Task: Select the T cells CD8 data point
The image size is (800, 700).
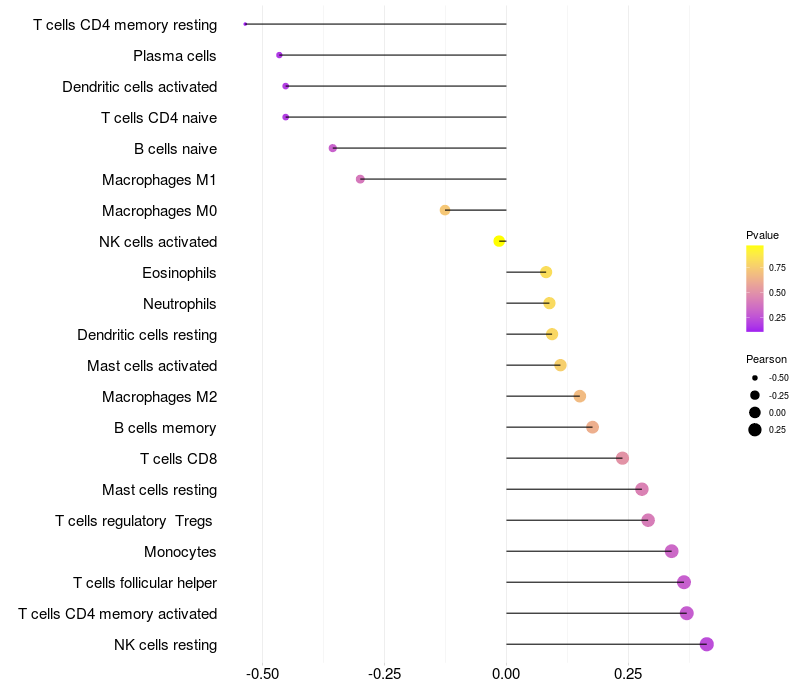Action: (622, 458)
